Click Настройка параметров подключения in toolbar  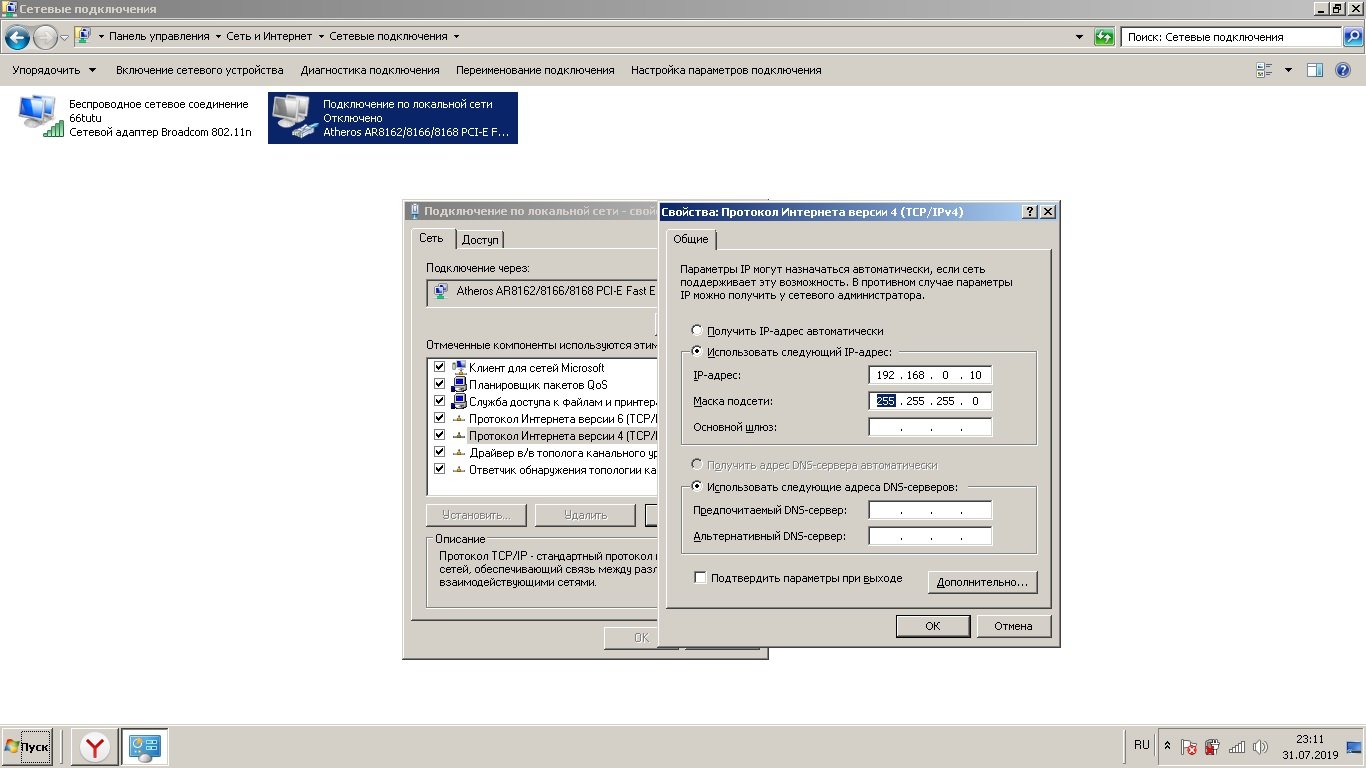pyautogui.click(x=726, y=70)
